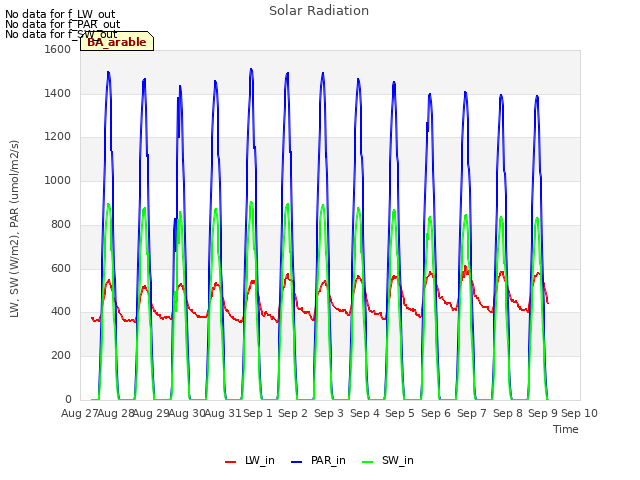Click the y-axis title LW, SW, PAR
The width and height of the screenshot is (640, 480).
[x=15, y=229]
